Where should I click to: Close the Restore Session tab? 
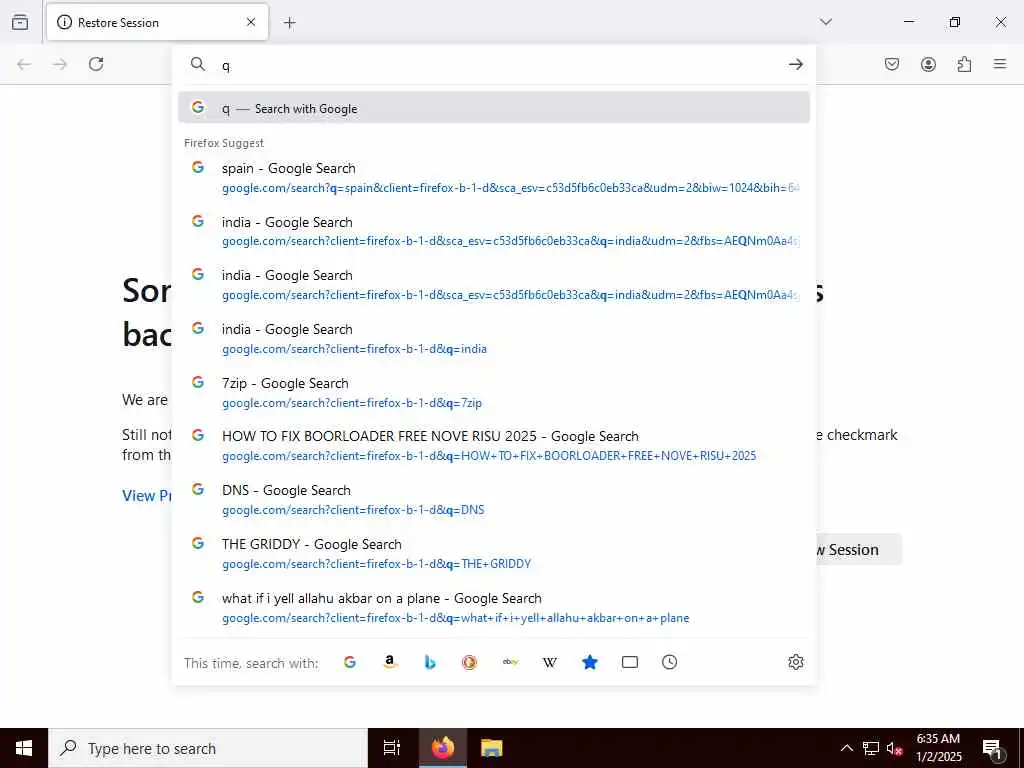coord(251,22)
